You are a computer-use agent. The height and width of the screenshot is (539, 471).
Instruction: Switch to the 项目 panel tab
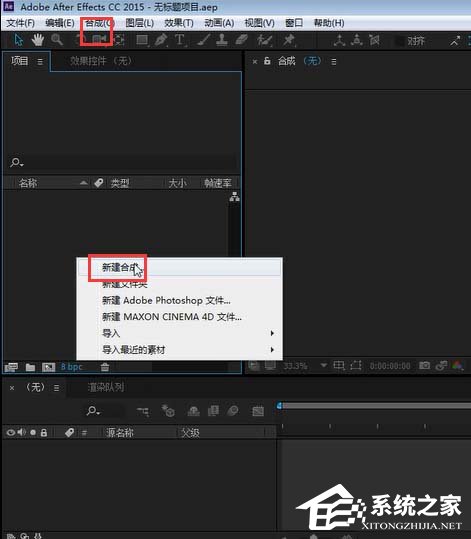pos(20,61)
